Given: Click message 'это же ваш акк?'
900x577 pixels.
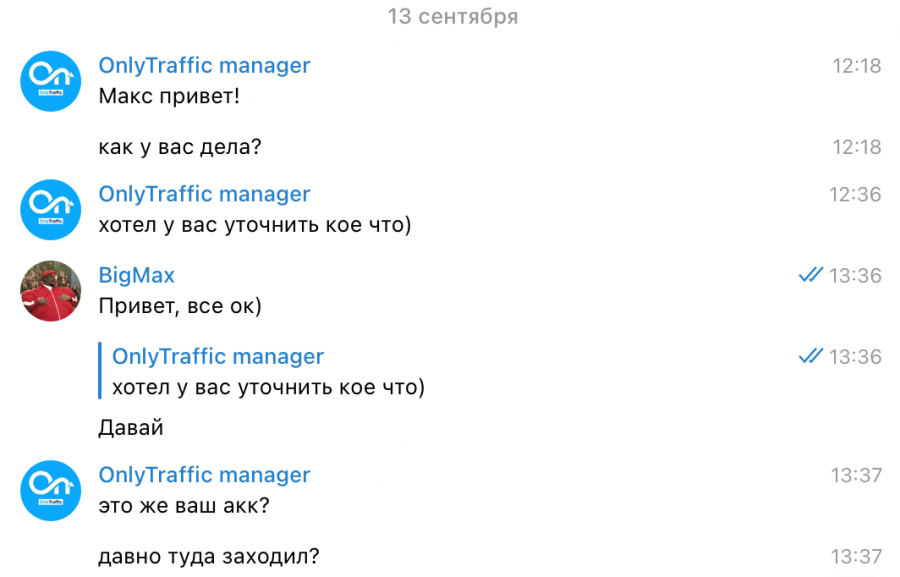Looking at the screenshot, I should tap(184, 506).
